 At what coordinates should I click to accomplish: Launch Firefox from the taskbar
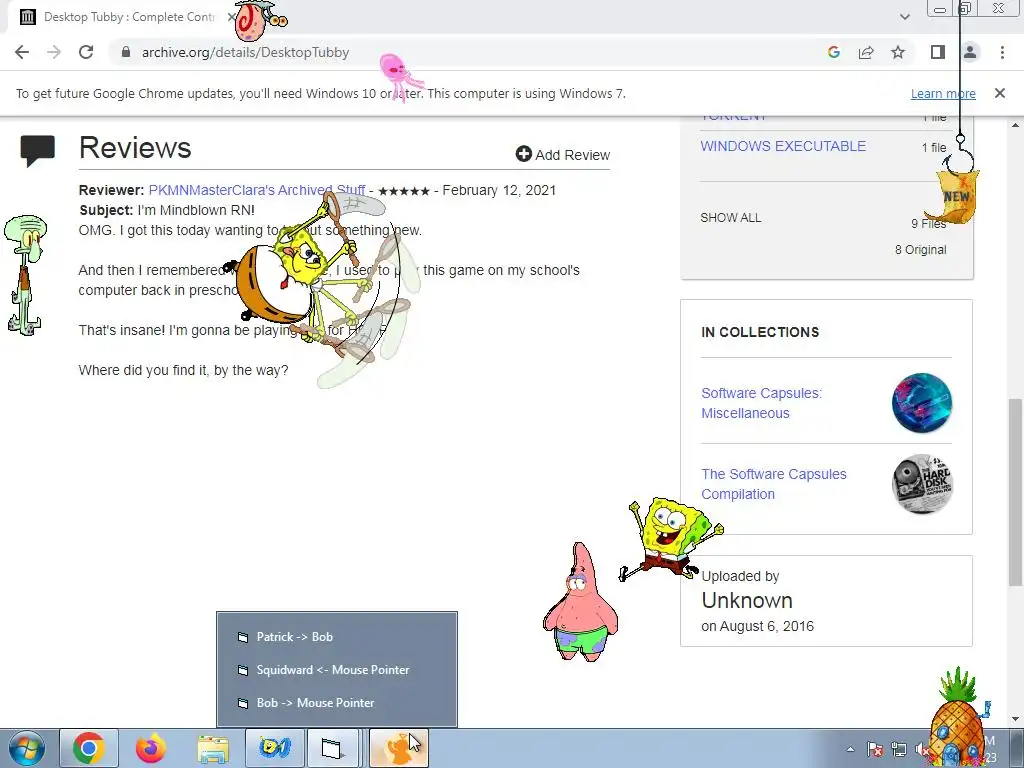(x=151, y=748)
